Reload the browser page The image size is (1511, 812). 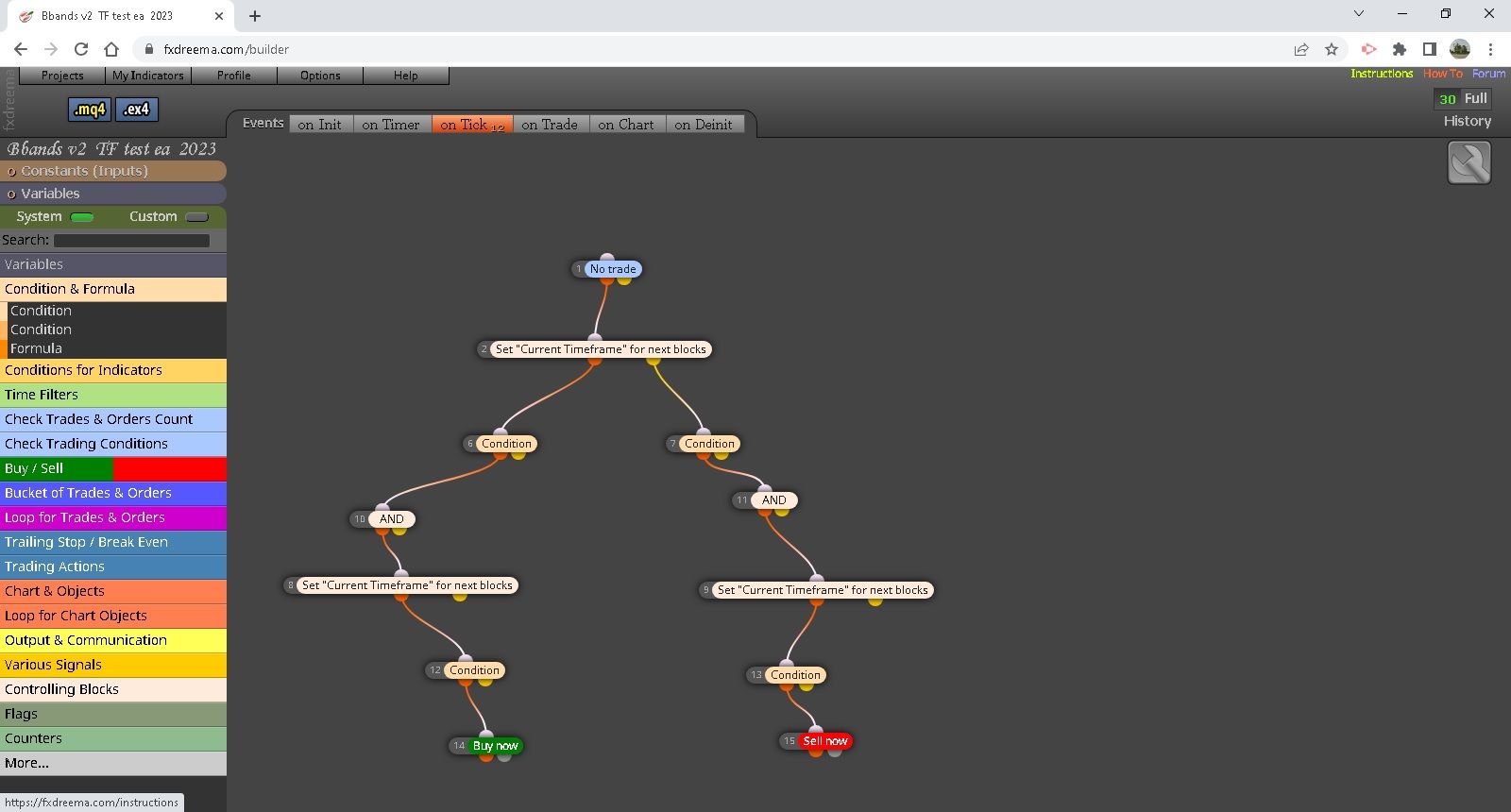(x=81, y=49)
